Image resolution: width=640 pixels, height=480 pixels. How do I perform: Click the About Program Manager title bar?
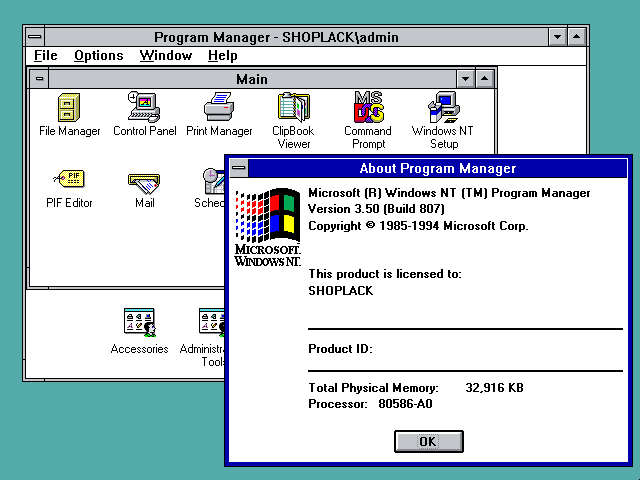(438, 168)
